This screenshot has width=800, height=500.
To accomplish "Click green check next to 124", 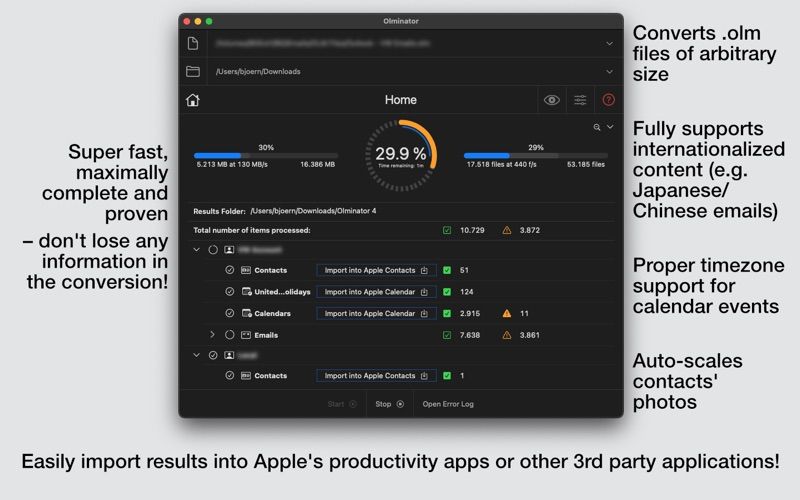I will click(447, 292).
